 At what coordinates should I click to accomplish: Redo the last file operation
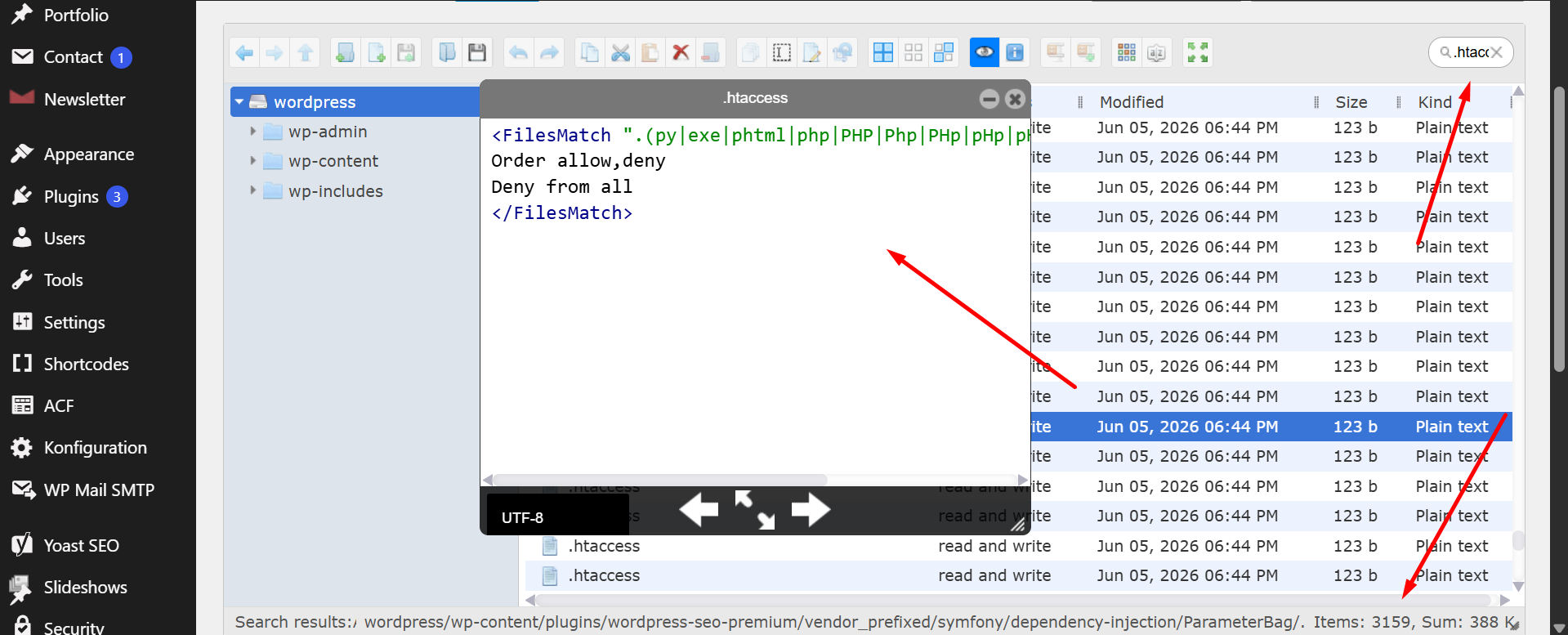click(x=549, y=53)
